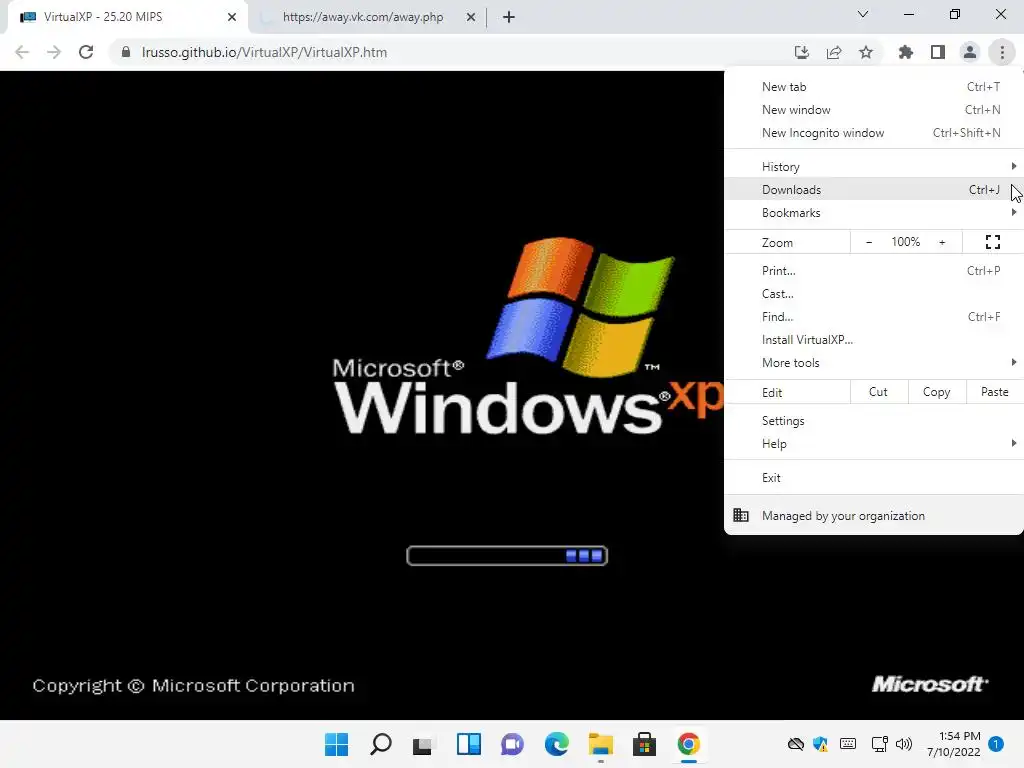Click the browser forward arrow
Viewport: 1024px width, 768px height.
tap(54, 52)
